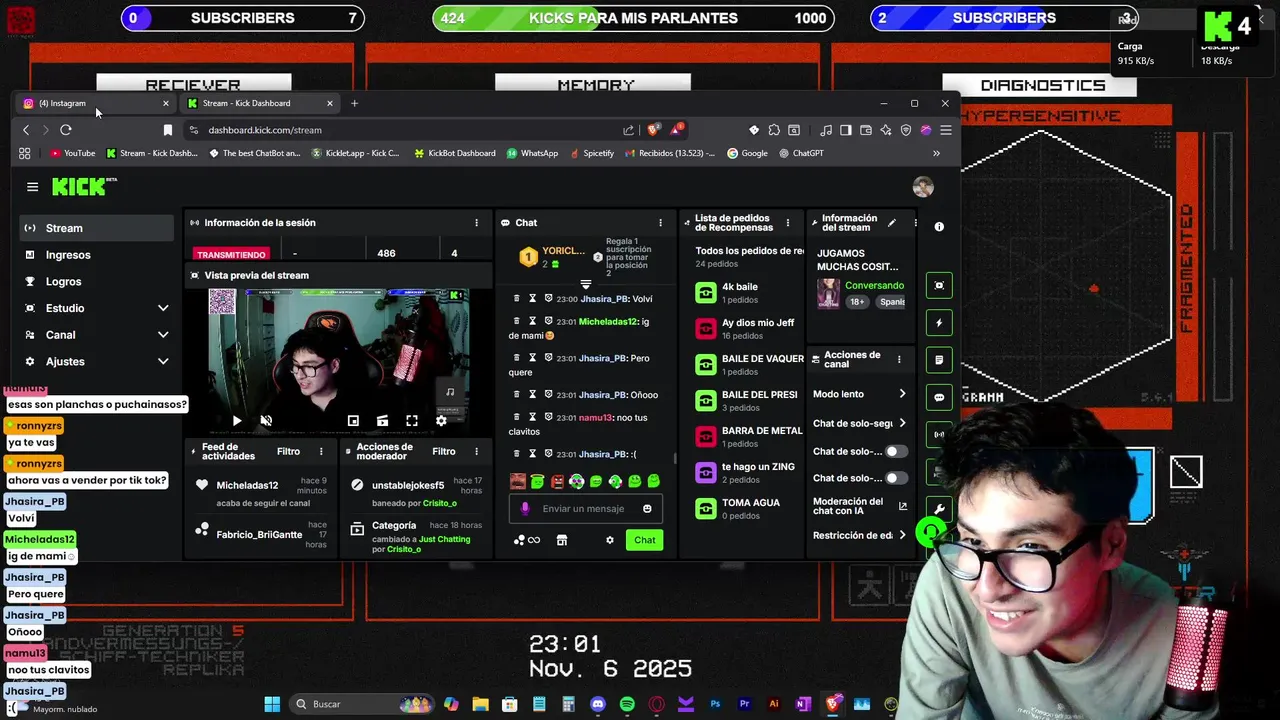
Task: Open Spotify from the taskbar
Action: pos(627,704)
